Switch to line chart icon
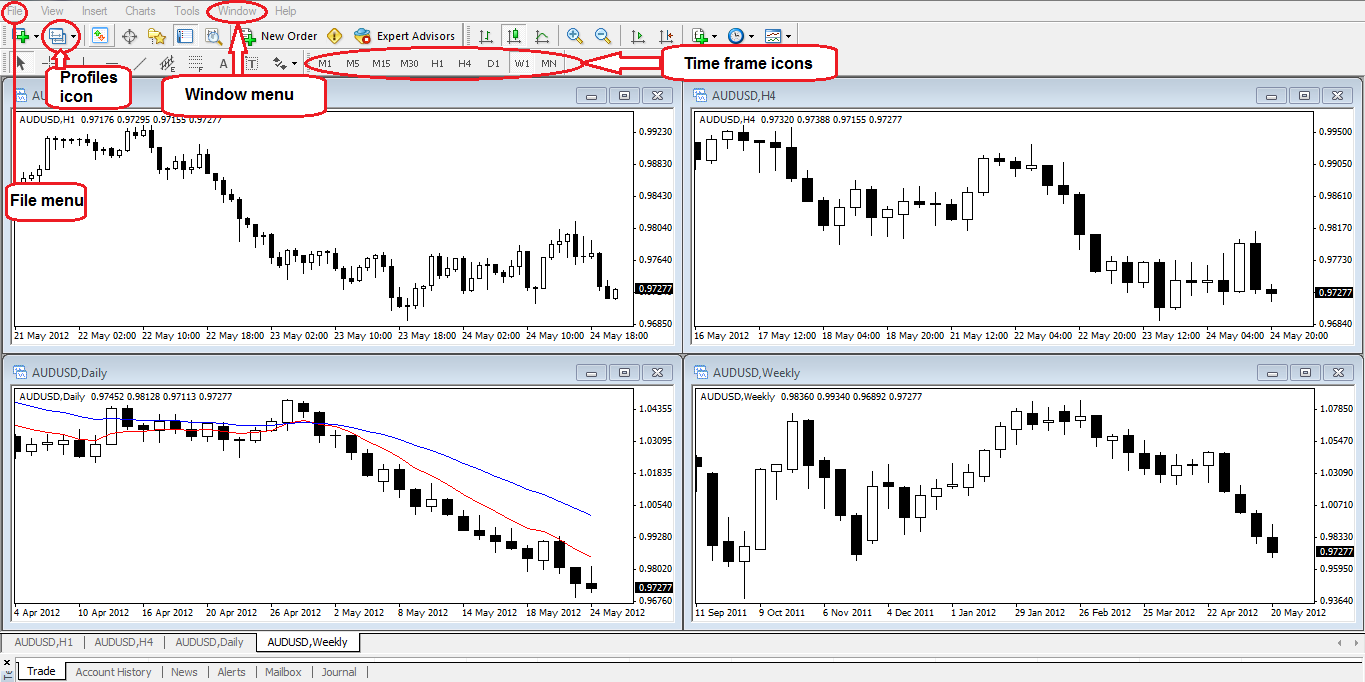This screenshot has height=682, width=1365. coord(542,36)
